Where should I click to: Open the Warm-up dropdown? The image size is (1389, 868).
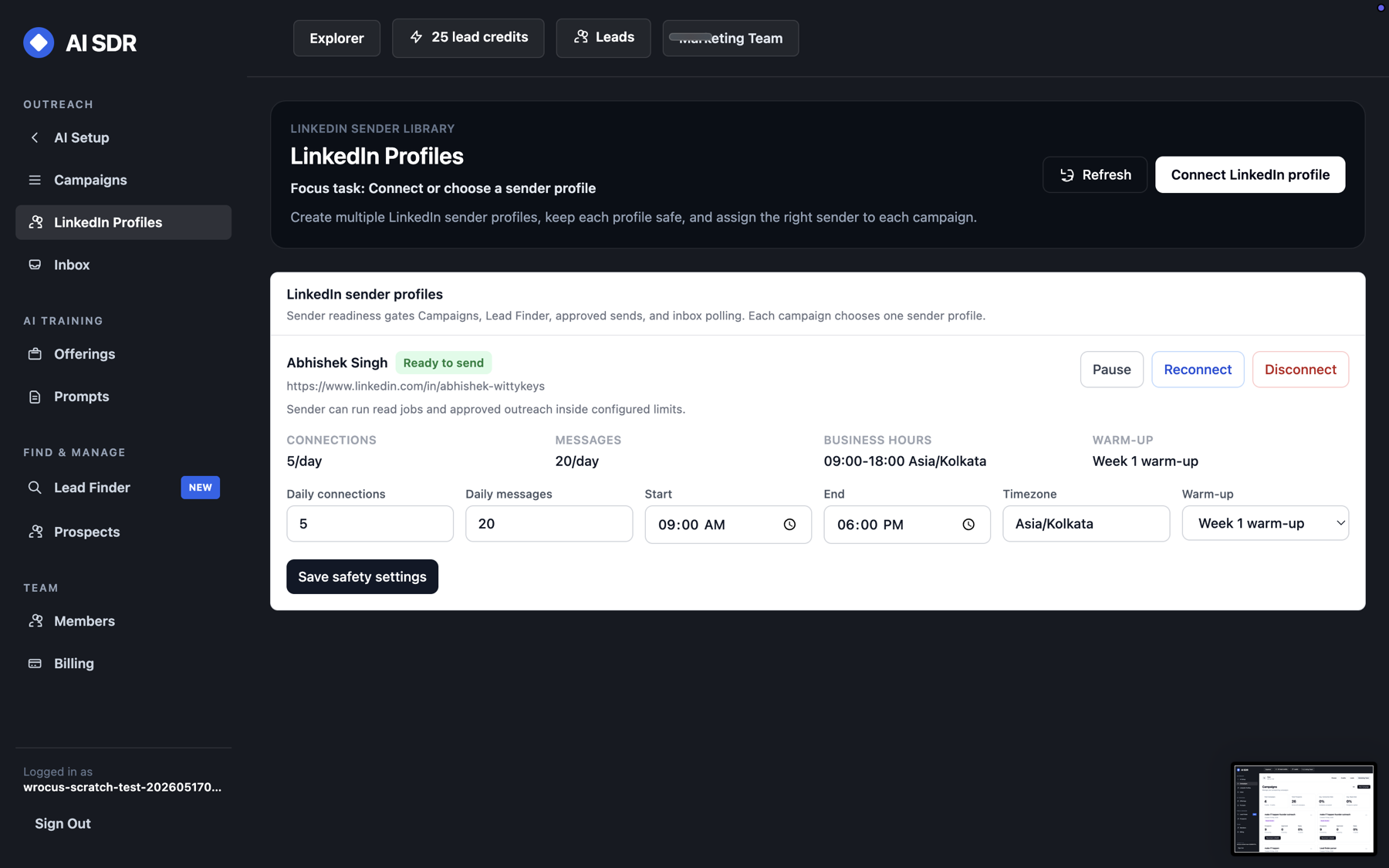coord(1266,523)
